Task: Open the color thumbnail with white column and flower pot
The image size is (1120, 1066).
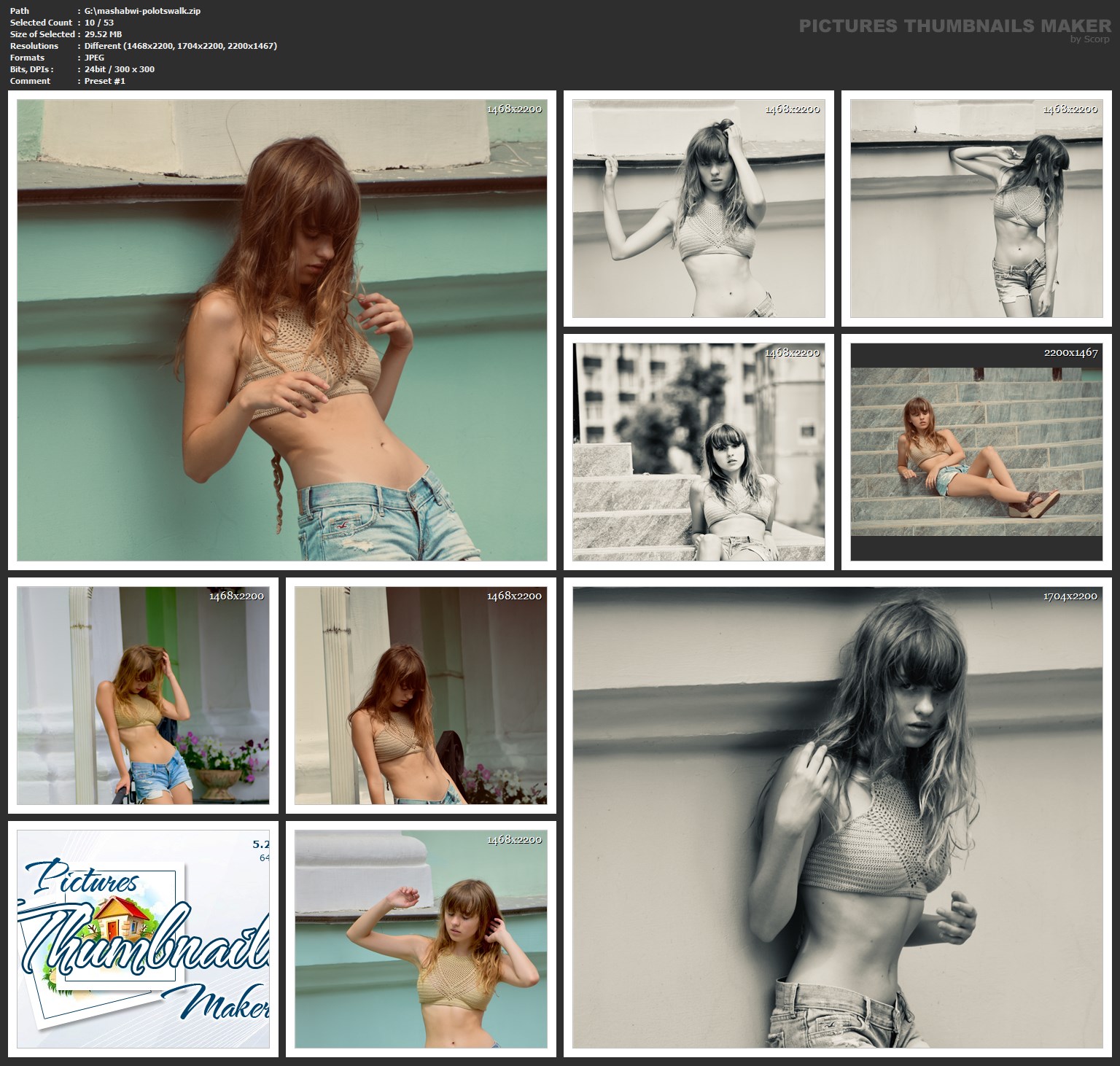Action: pyautogui.click(x=143, y=696)
